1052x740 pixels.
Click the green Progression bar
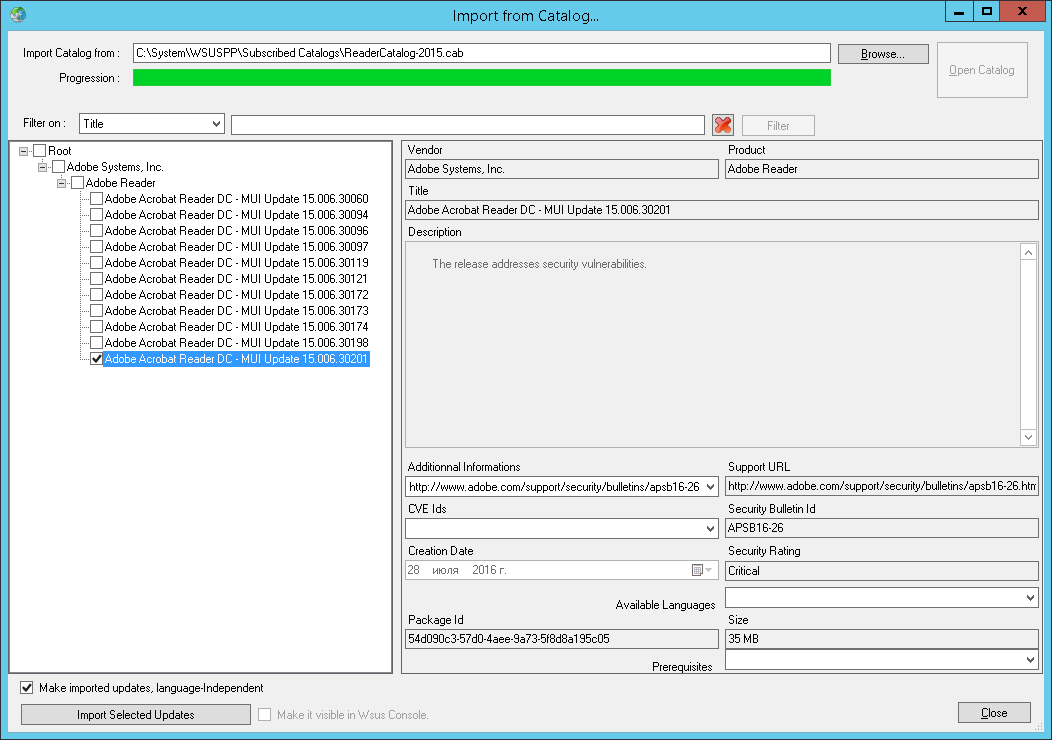tap(482, 78)
